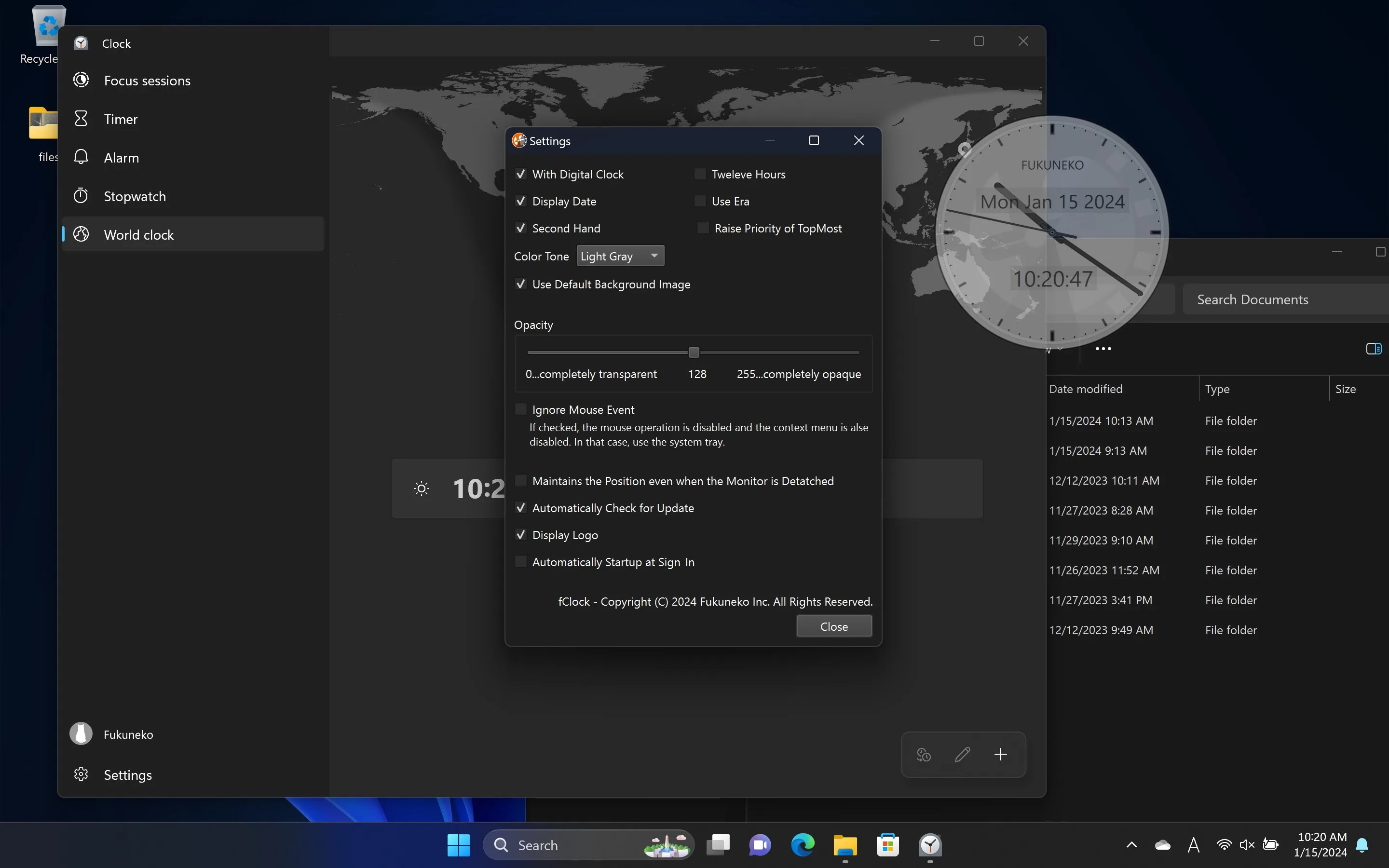Viewport: 1389px width, 868px height.
Task: Click the Clock app title icon
Action: click(x=81, y=43)
